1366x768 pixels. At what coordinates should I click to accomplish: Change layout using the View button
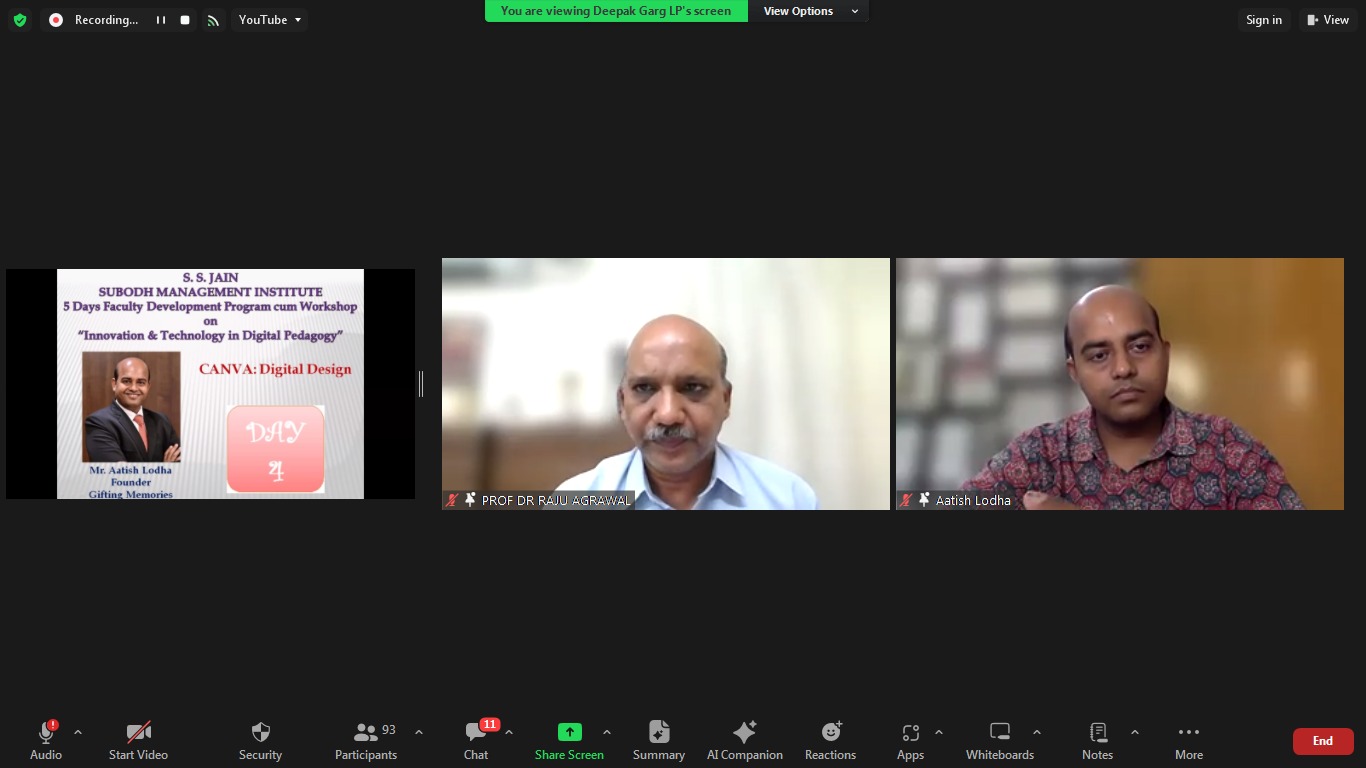[x=1327, y=20]
